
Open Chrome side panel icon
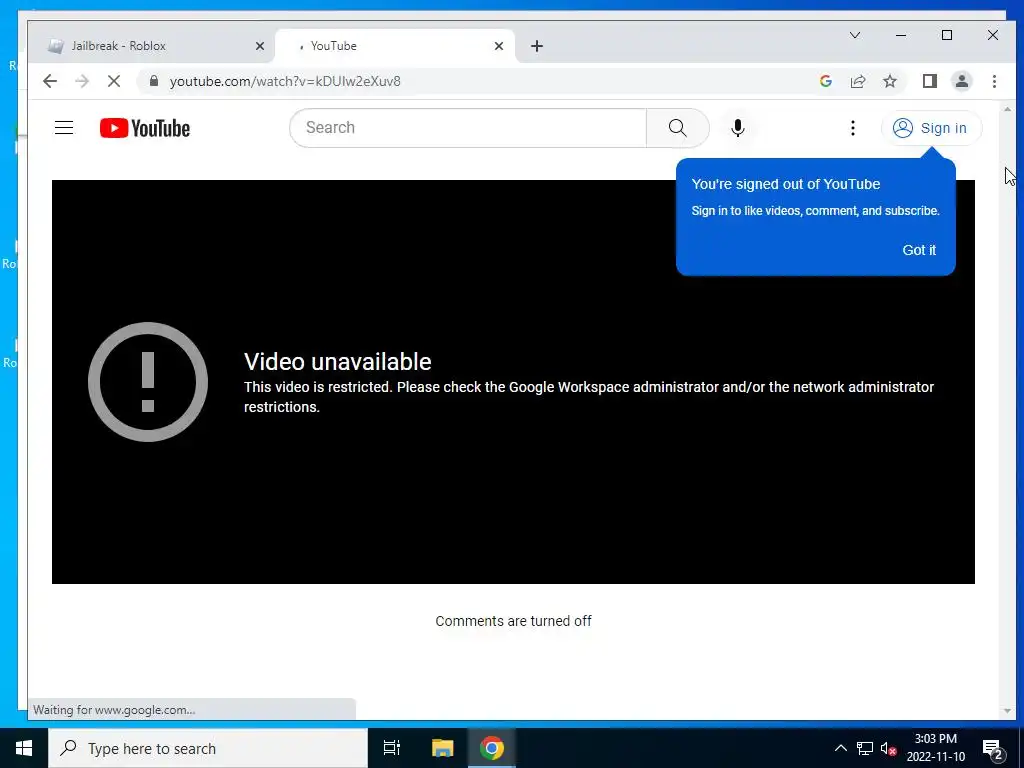click(930, 81)
